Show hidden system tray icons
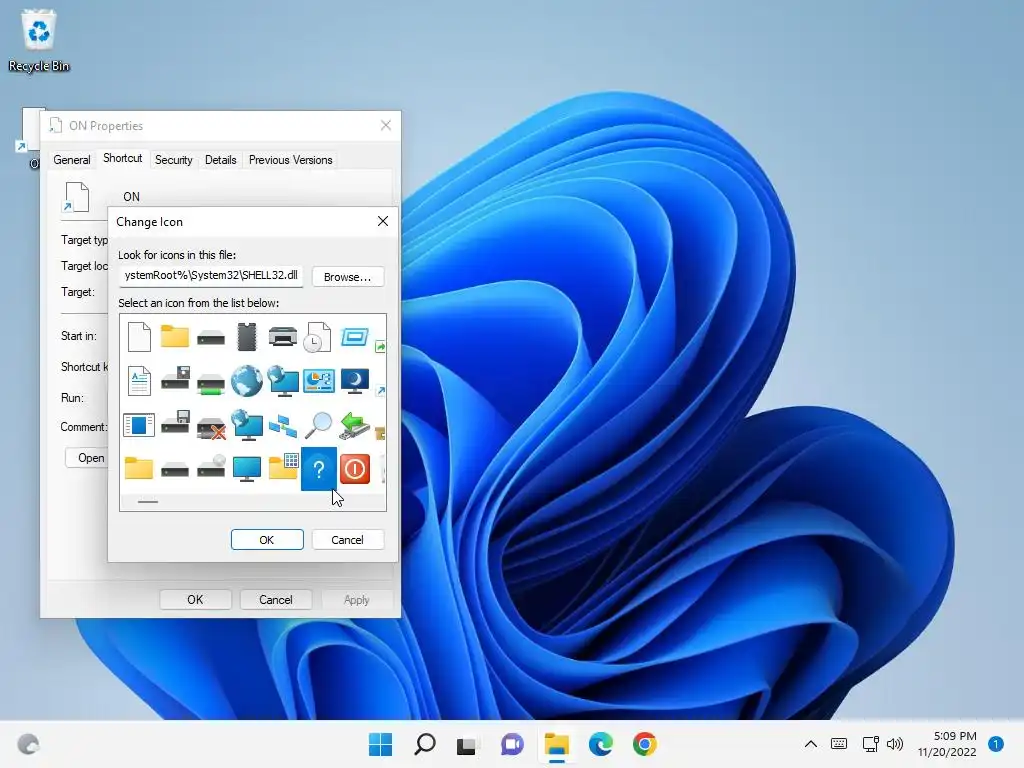1024x768 pixels. pyautogui.click(x=810, y=744)
